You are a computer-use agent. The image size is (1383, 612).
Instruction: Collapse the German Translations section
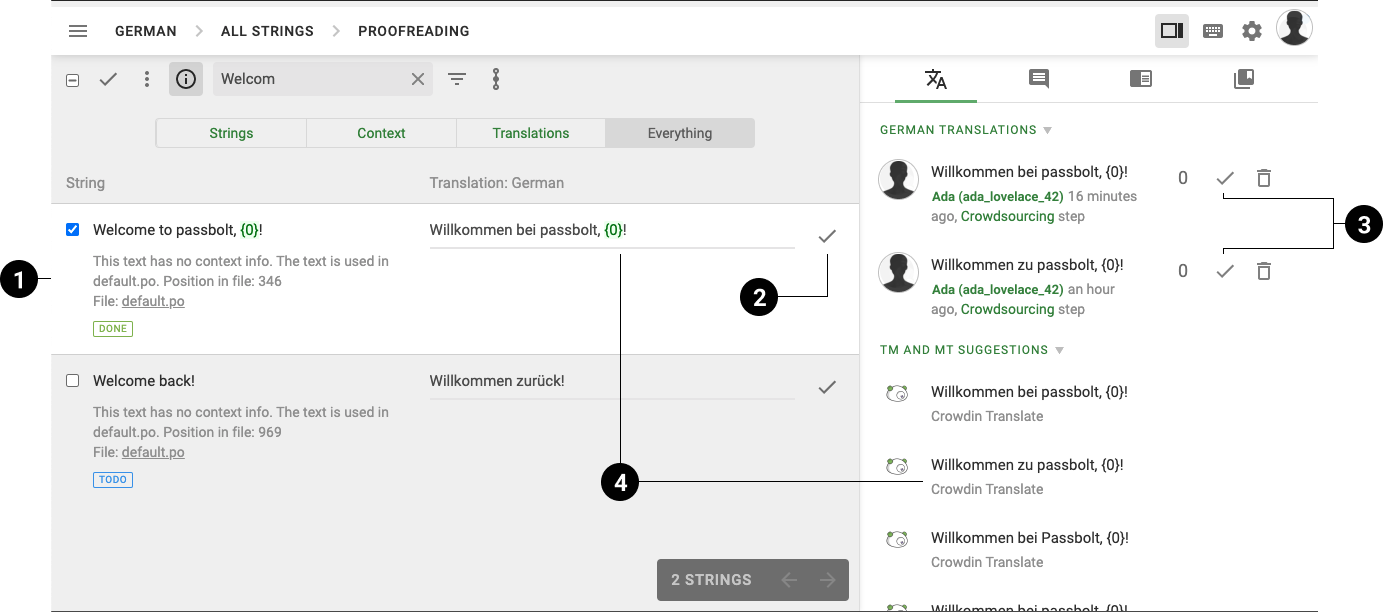(x=1048, y=130)
